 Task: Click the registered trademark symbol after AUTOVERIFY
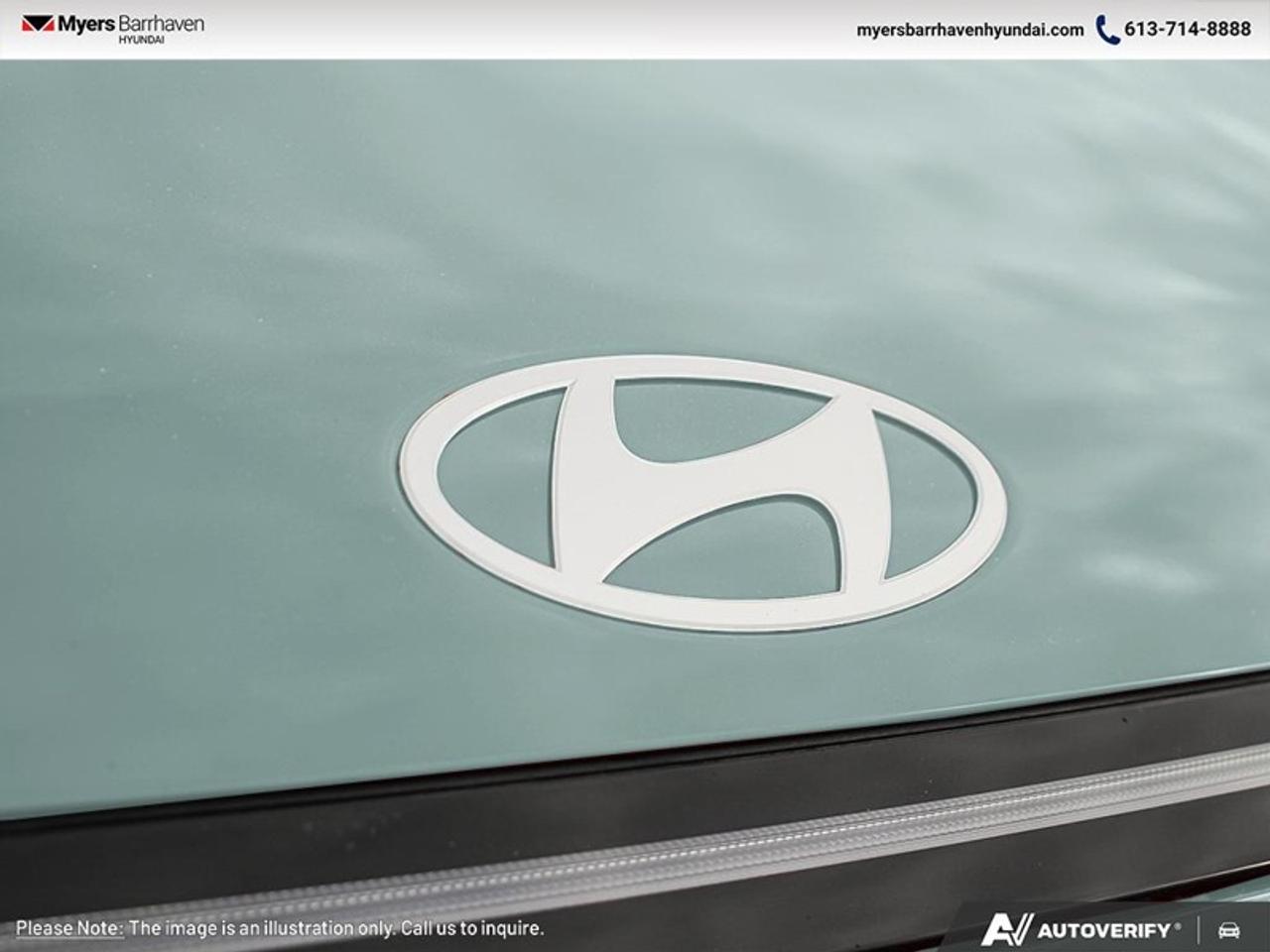(1177, 925)
